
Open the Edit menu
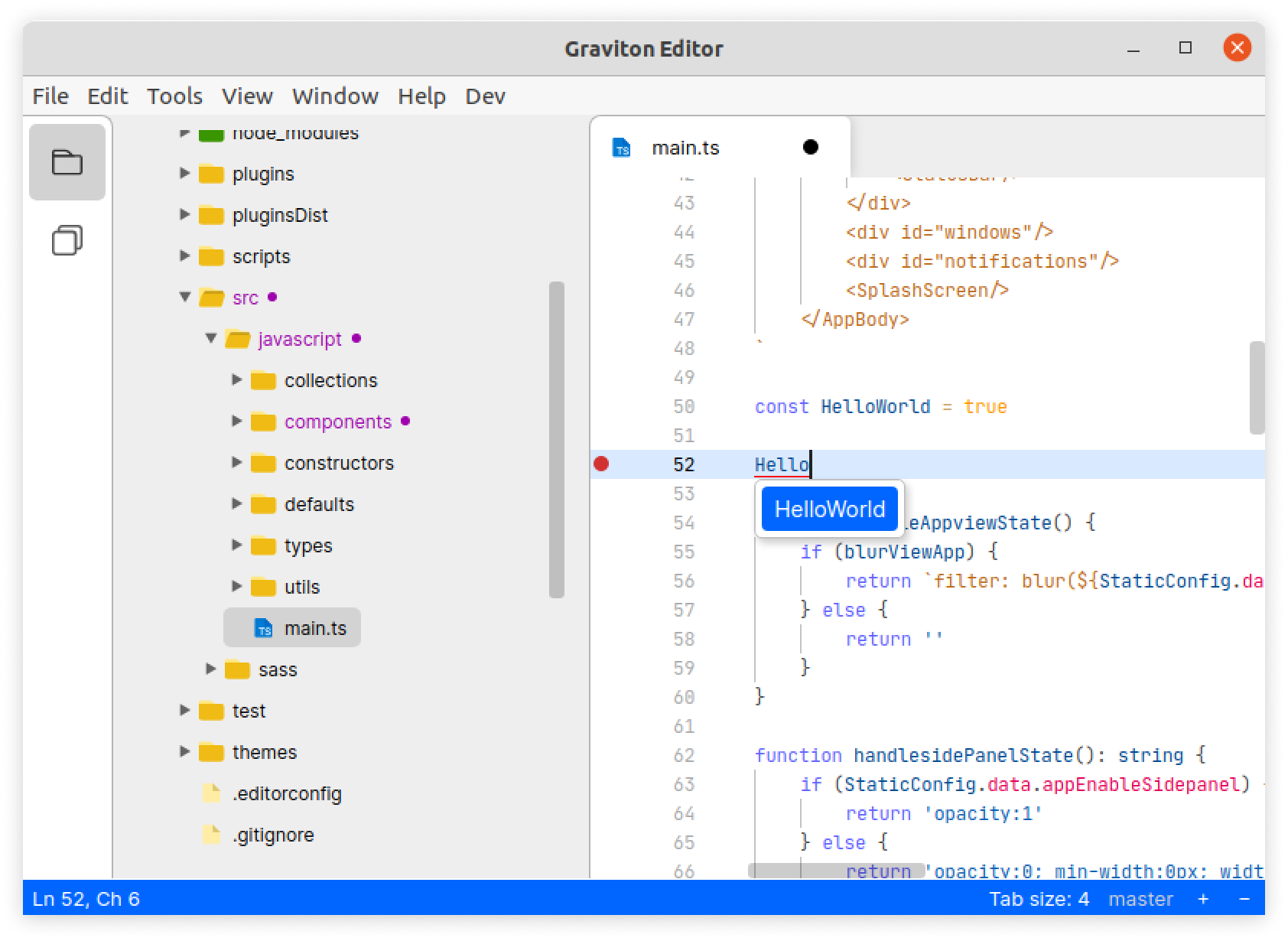coord(107,96)
